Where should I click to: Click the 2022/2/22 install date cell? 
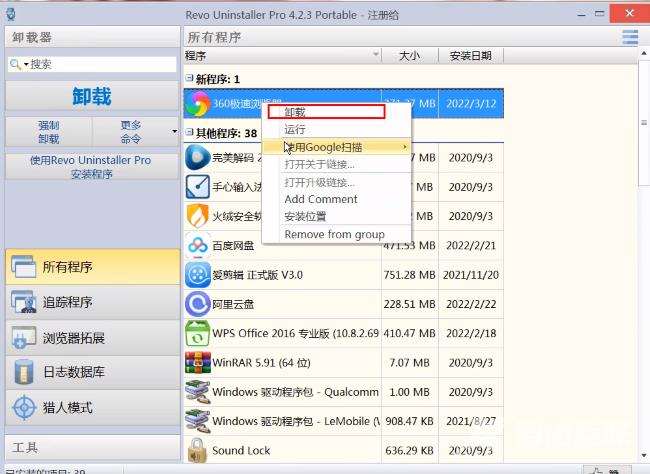pyautogui.click(x=471, y=304)
